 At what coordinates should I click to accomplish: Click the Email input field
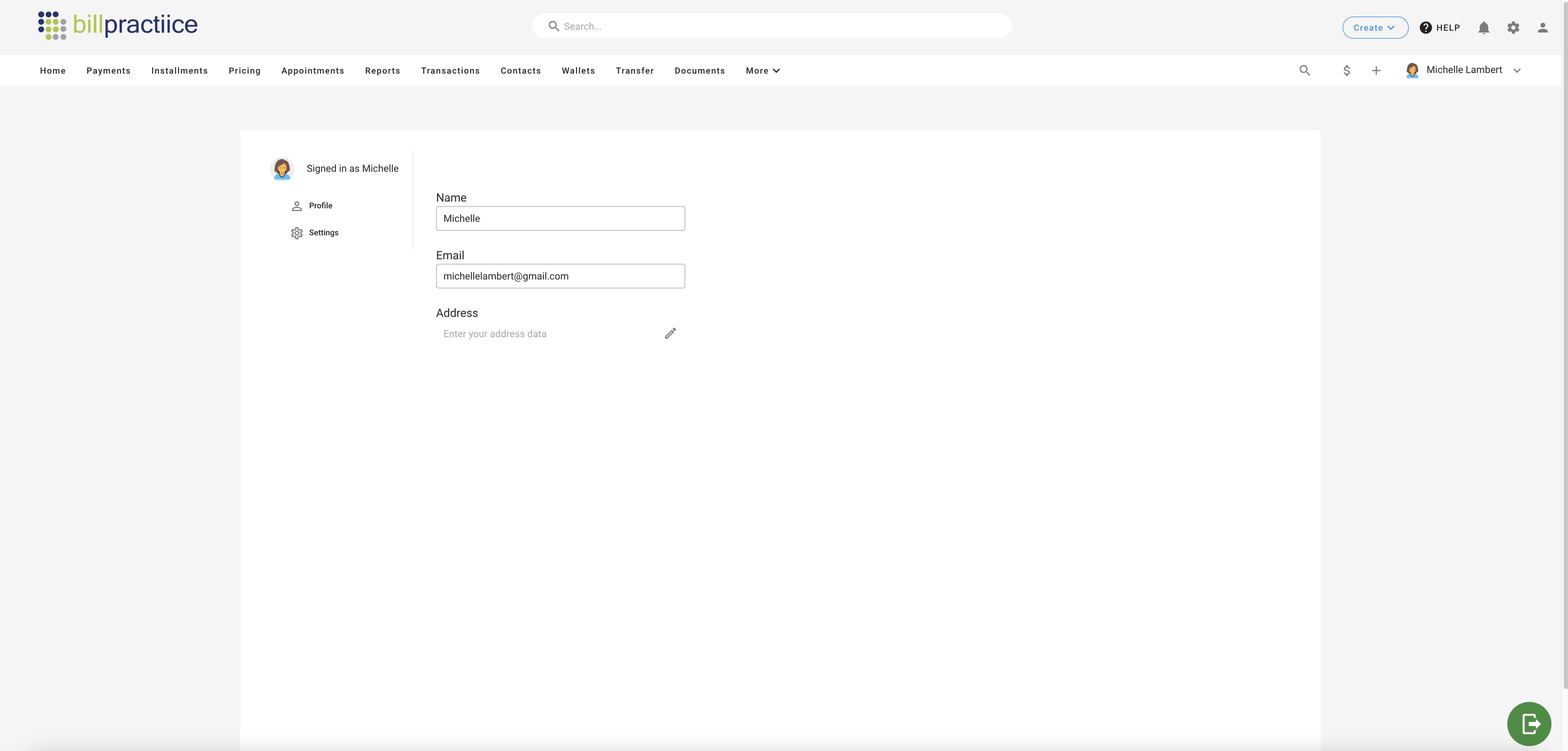coord(560,276)
